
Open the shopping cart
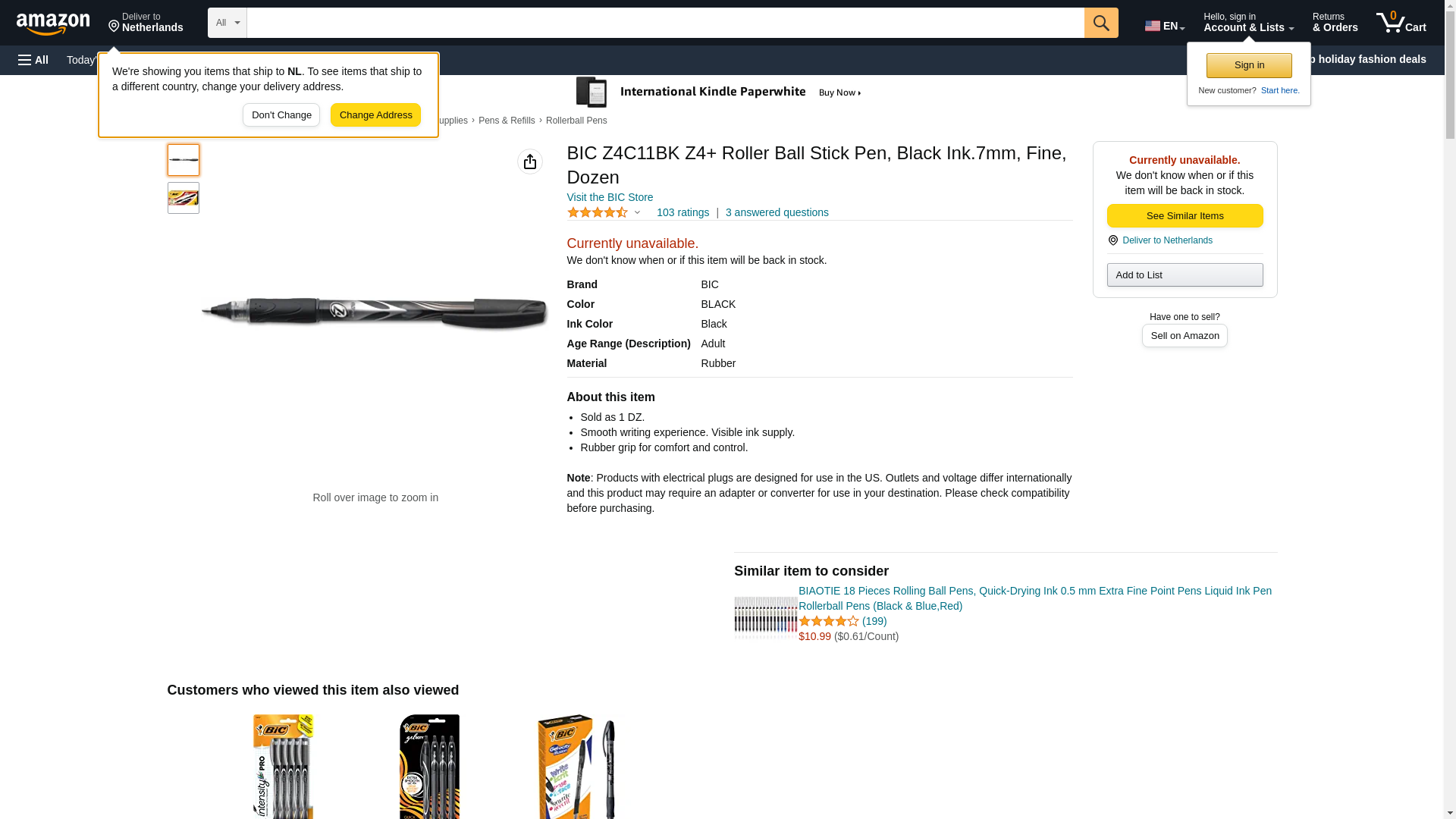click(1401, 23)
